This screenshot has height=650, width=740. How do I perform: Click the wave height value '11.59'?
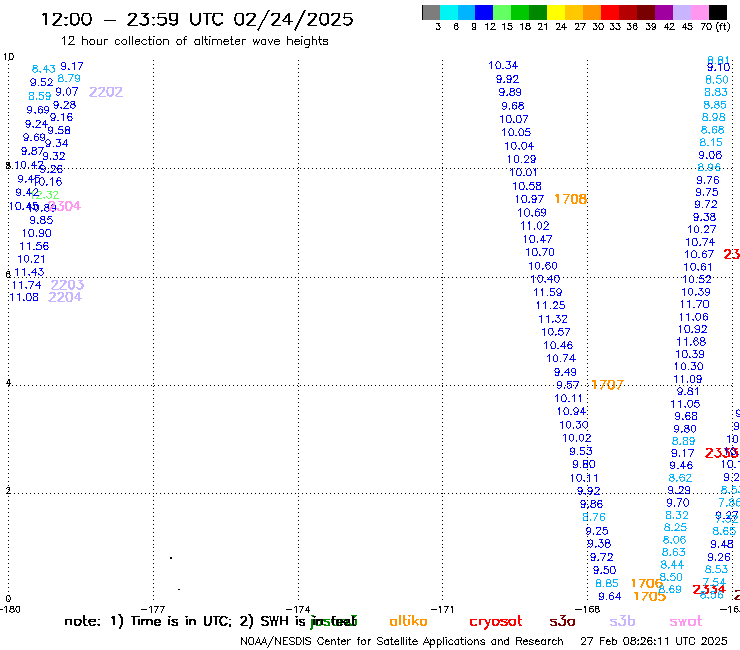(x=547, y=292)
